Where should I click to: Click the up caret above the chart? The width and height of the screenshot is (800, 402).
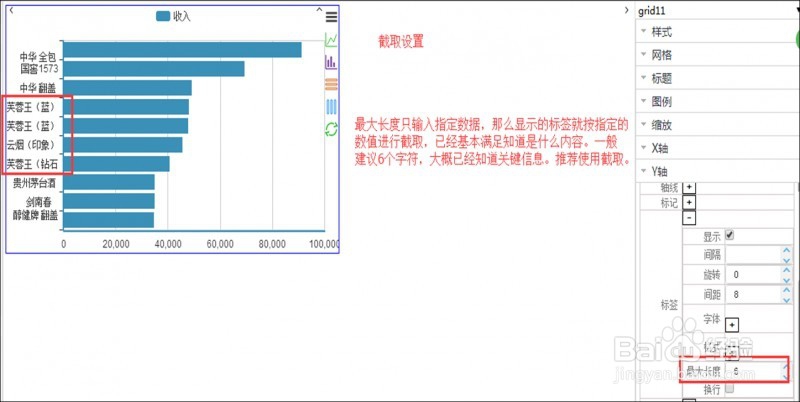point(319,10)
